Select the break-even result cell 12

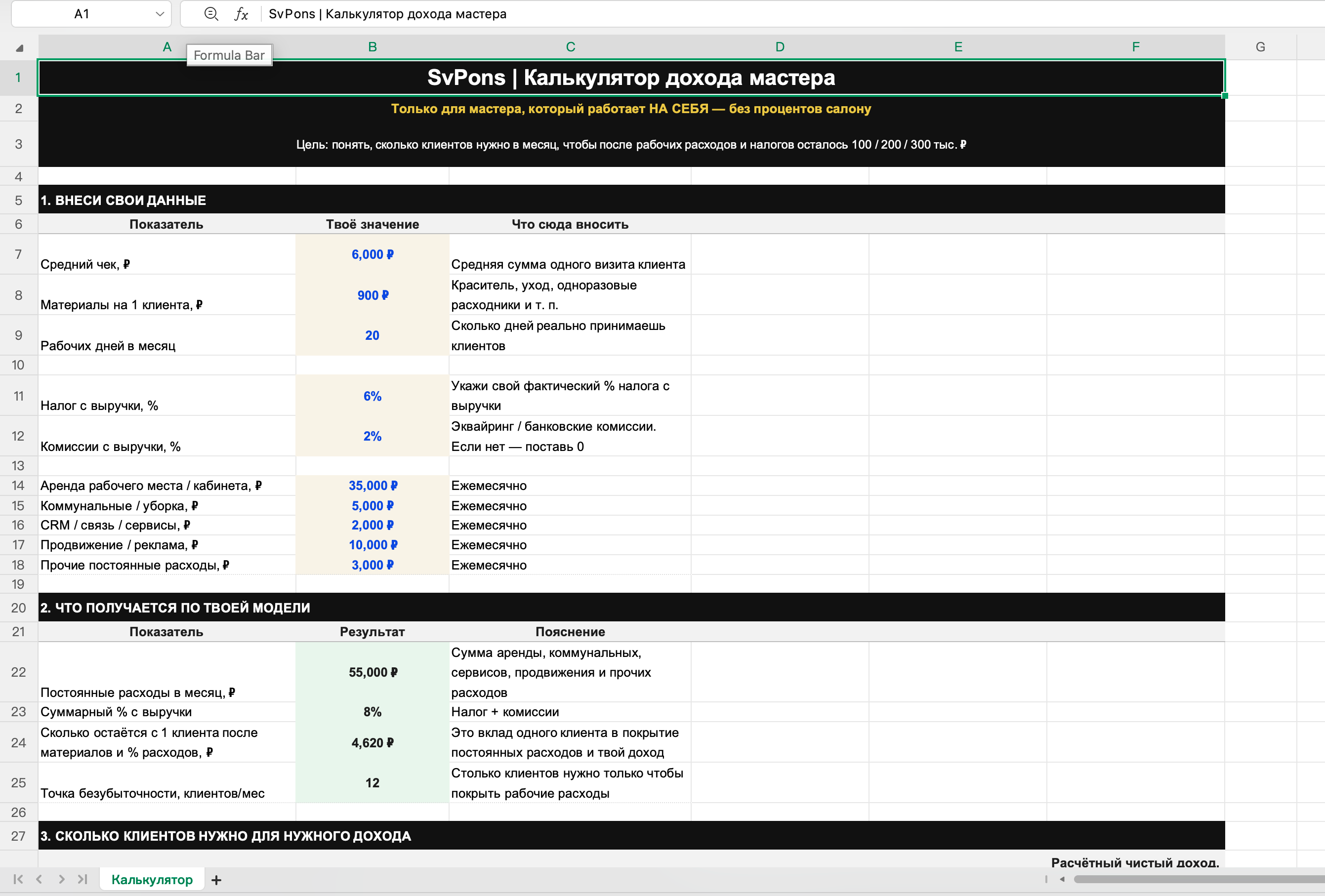(373, 782)
